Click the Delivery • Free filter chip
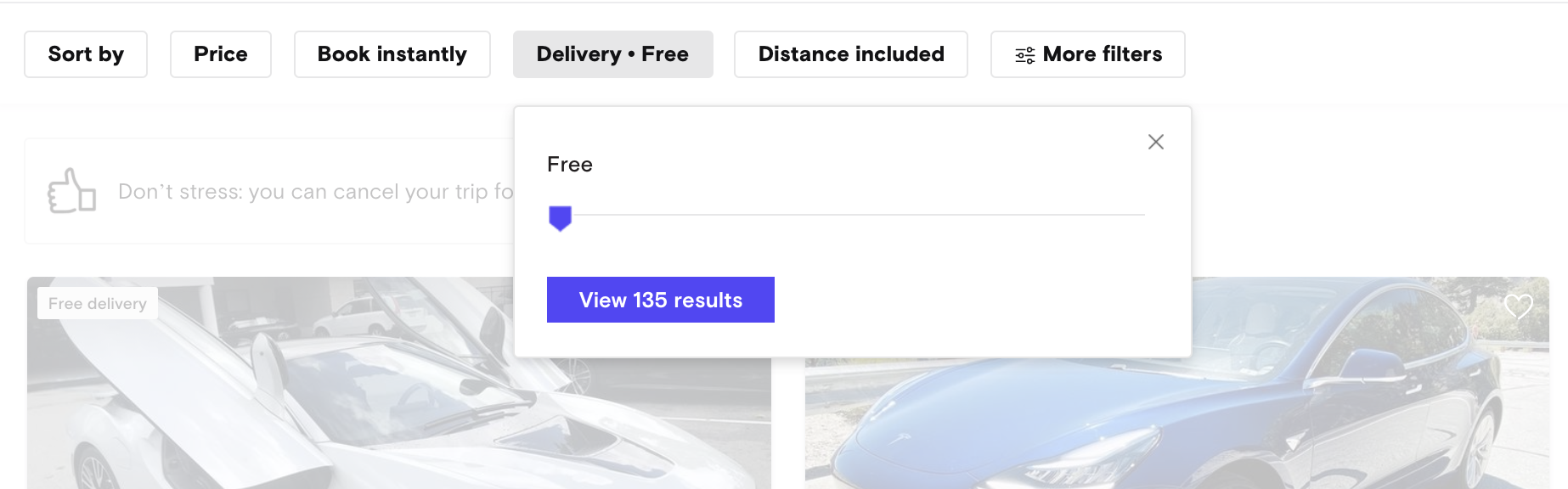This screenshot has height=489, width=1568. pyautogui.click(x=612, y=53)
